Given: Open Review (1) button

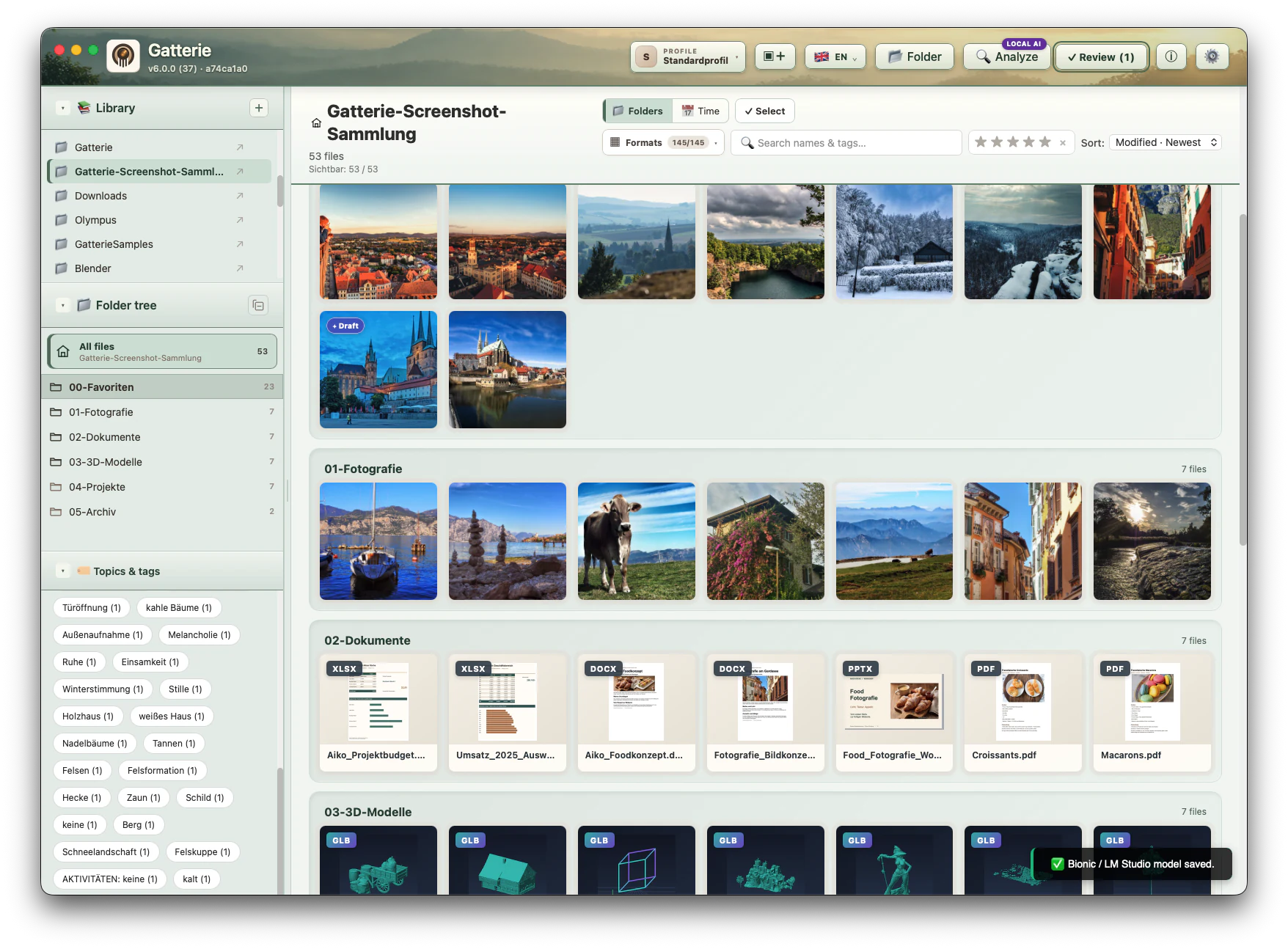Looking at the screenshot, I should tap(1101, 56).
